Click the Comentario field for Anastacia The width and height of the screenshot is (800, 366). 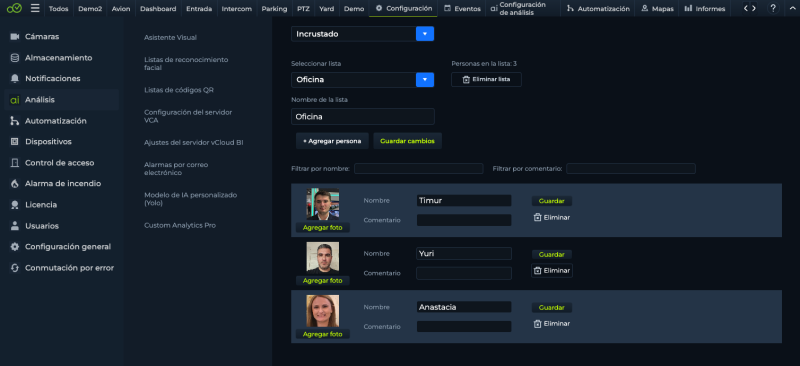point(464,326)
